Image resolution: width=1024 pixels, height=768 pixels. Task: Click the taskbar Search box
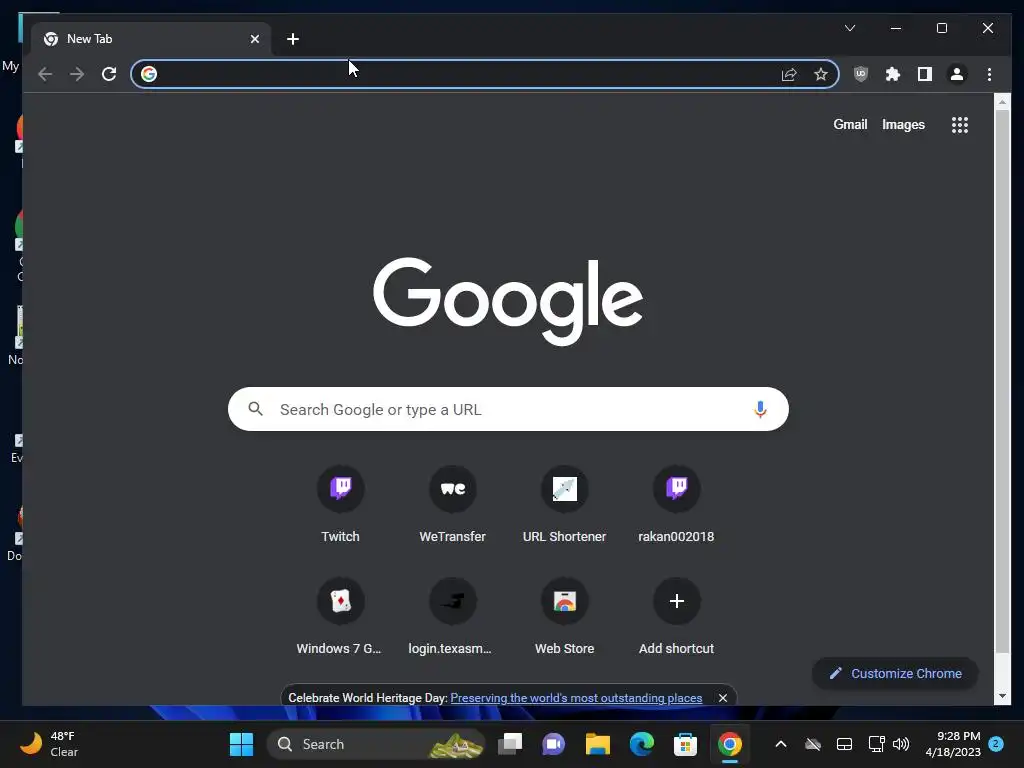[376, 744]
